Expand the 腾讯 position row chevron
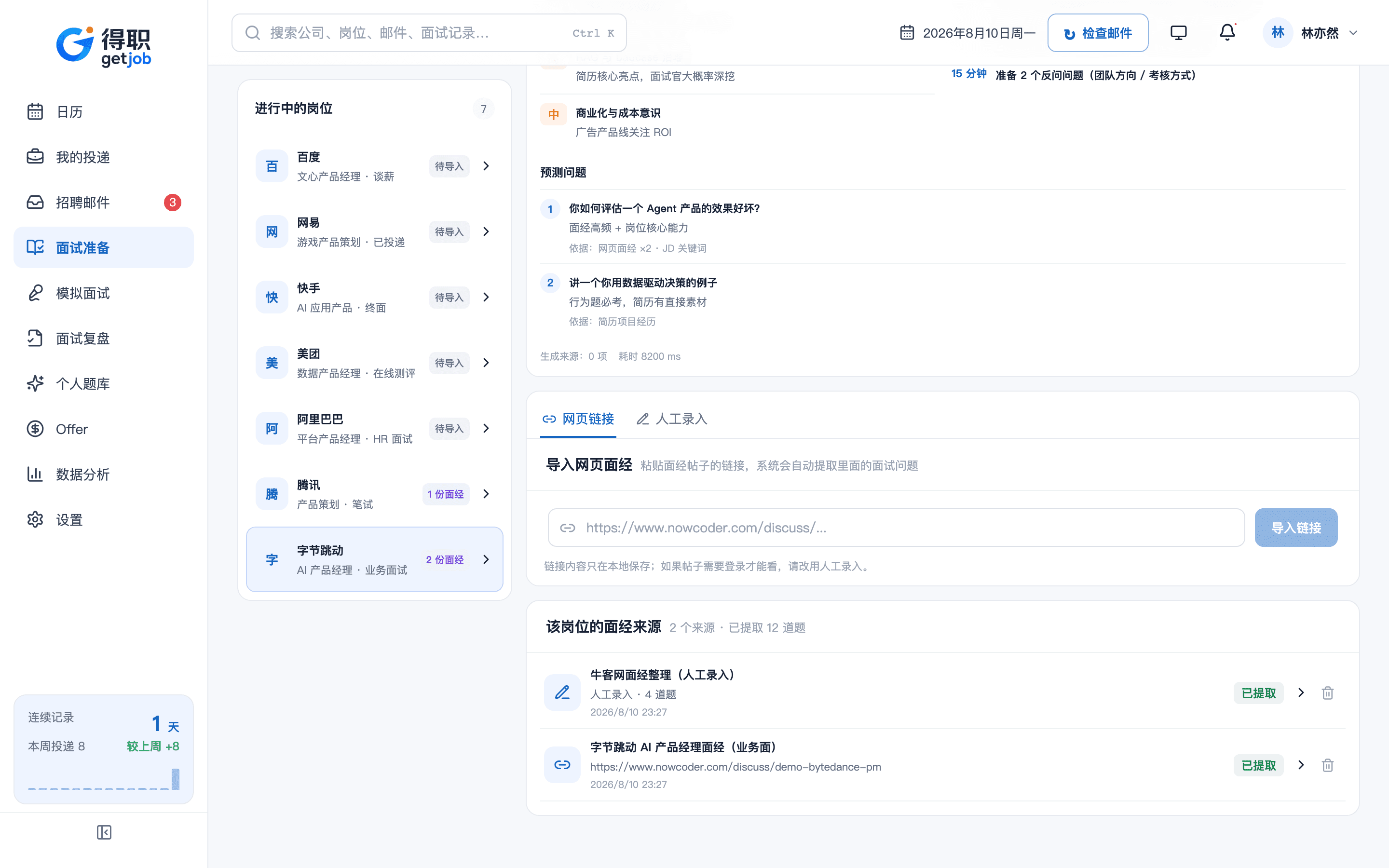 coord(486,494)
